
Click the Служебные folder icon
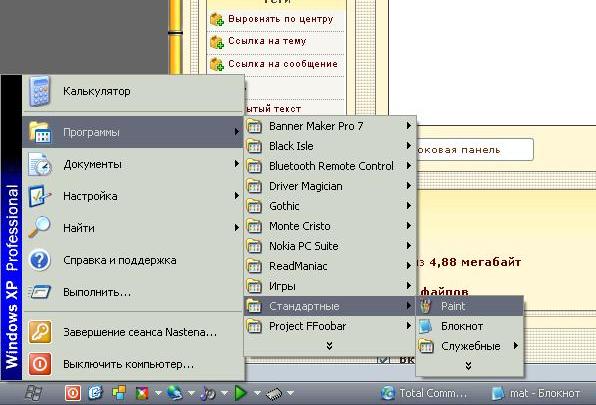click(426, 346)
